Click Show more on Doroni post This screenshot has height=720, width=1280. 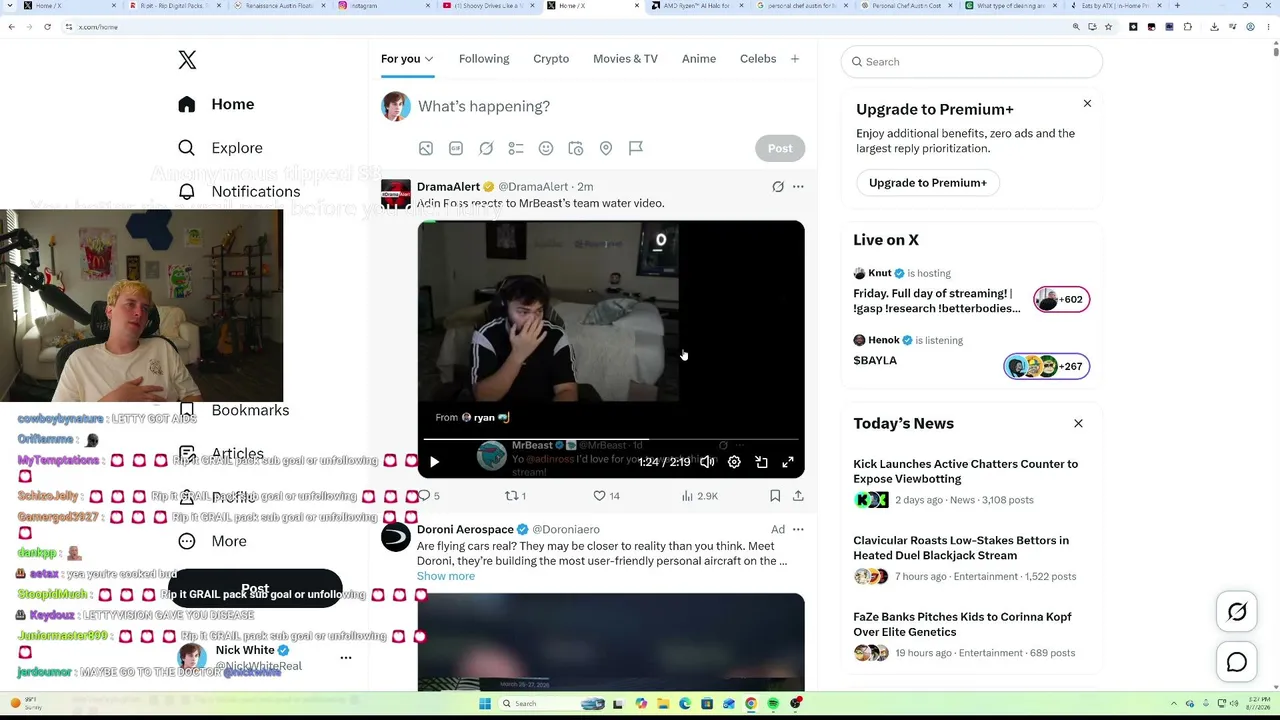coord(446,576)
